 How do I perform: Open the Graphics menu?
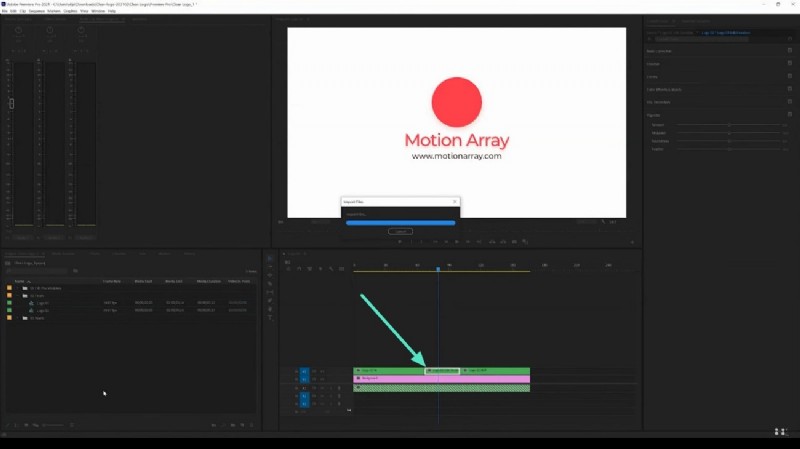[70, 11]
